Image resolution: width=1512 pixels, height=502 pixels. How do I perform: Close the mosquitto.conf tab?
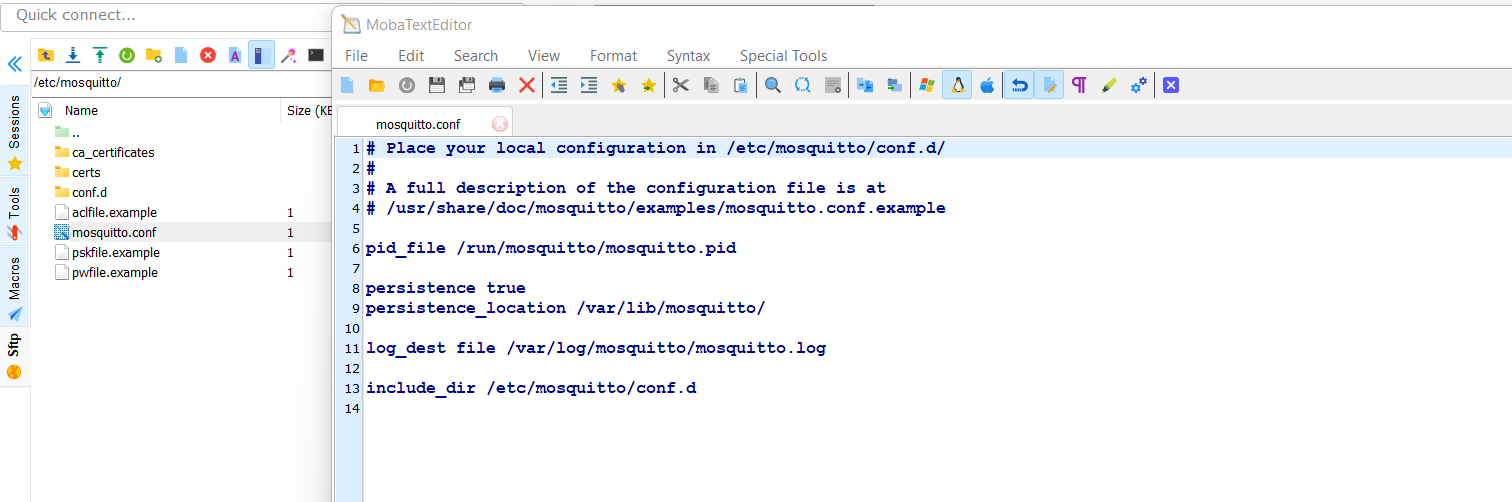500,124
